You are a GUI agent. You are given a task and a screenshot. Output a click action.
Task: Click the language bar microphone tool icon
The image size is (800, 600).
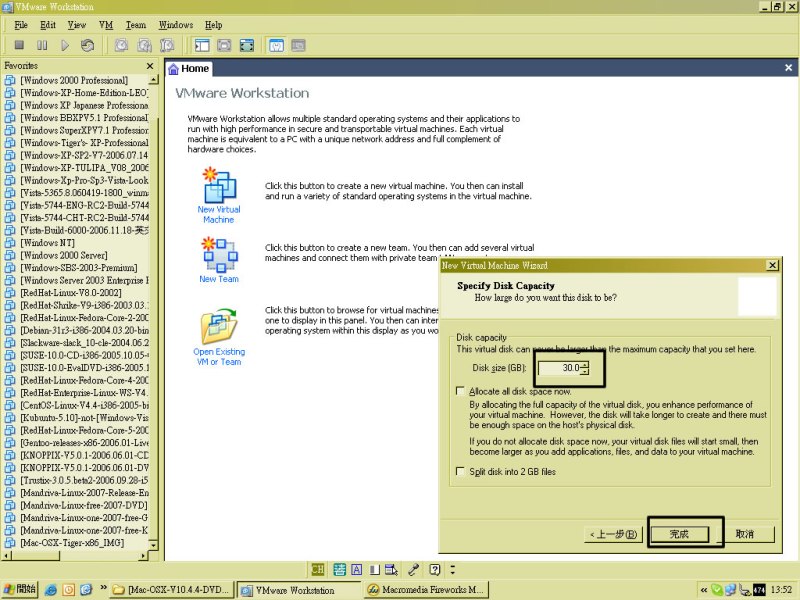(413, 569)
